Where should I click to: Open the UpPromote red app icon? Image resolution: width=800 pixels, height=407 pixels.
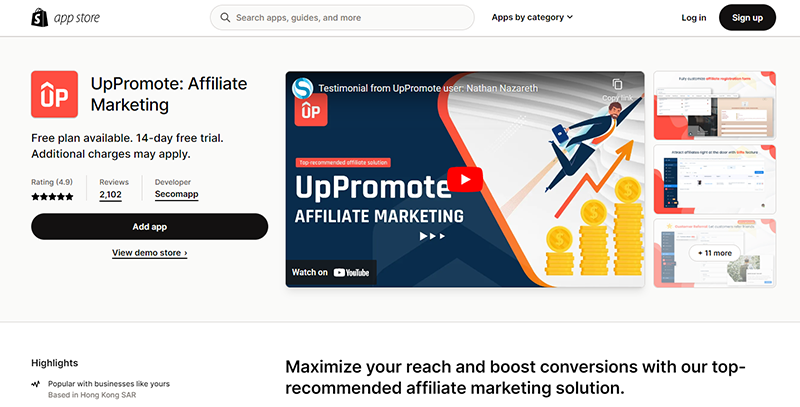click(x=55, y=94)
